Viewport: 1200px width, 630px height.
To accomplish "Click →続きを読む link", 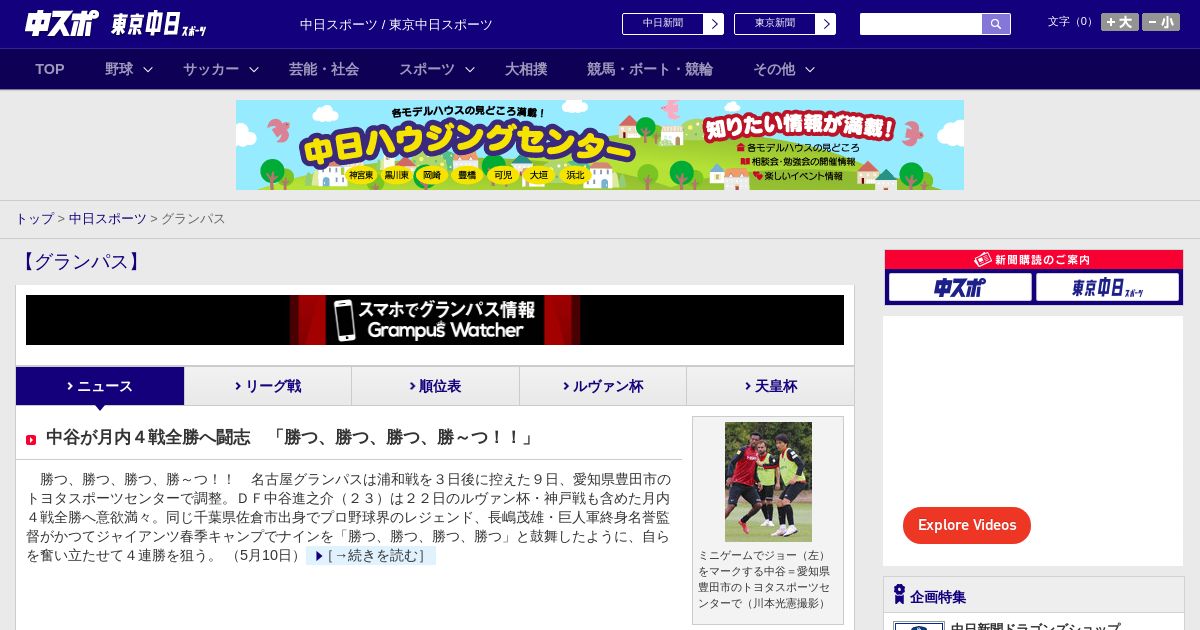I will (371, 556).
